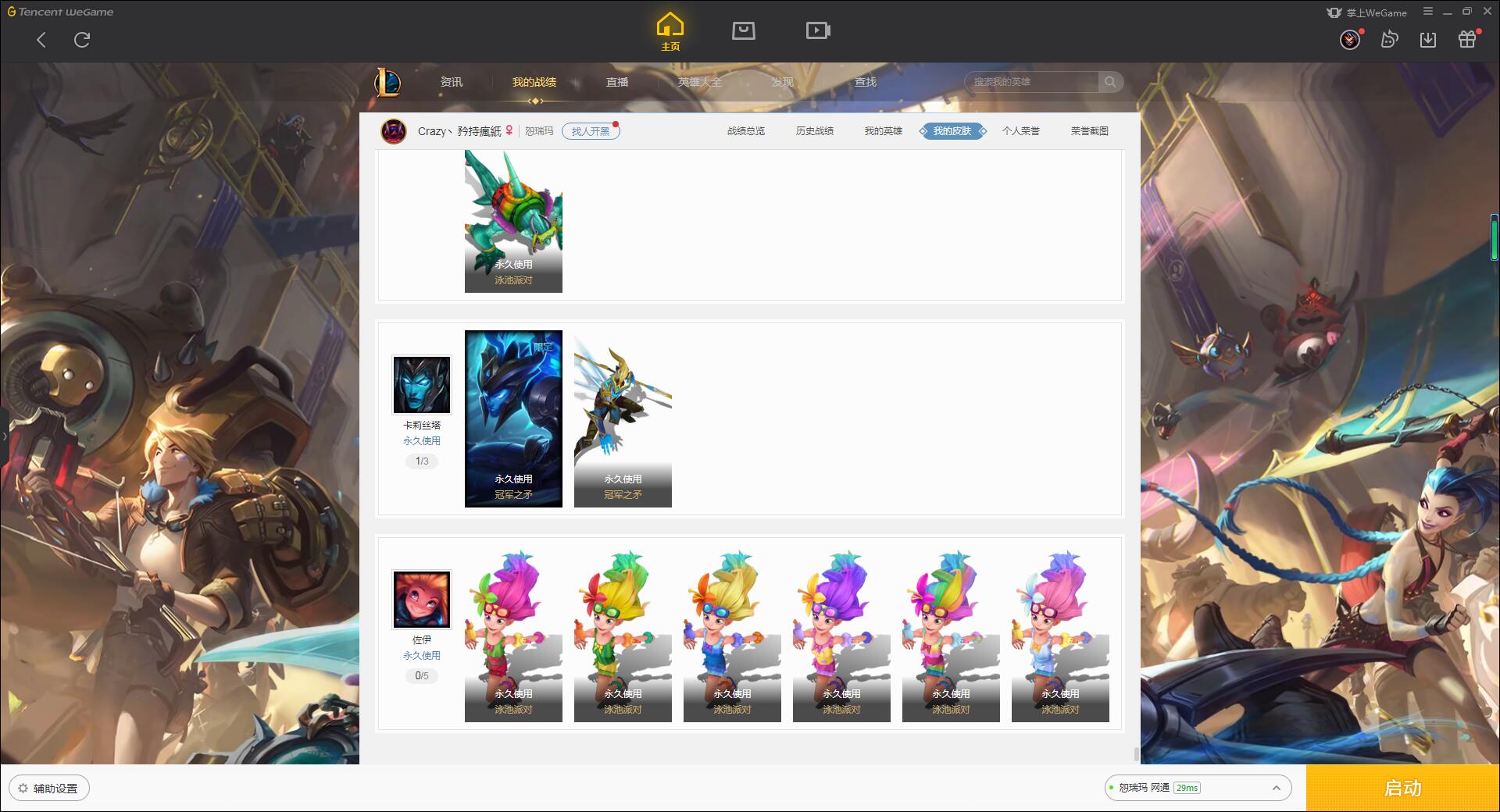Click the 佐伊 champion name
The width and height of the screenshot is (1500, 812).
pos(422,640)
